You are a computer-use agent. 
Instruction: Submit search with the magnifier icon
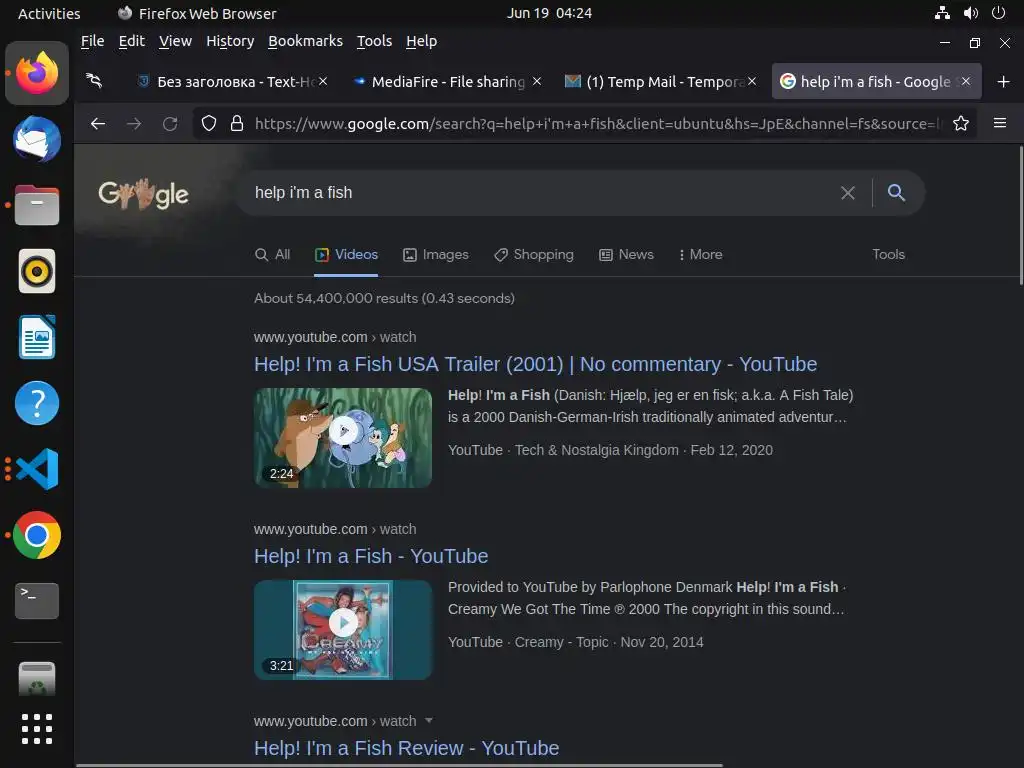point(897,193)
